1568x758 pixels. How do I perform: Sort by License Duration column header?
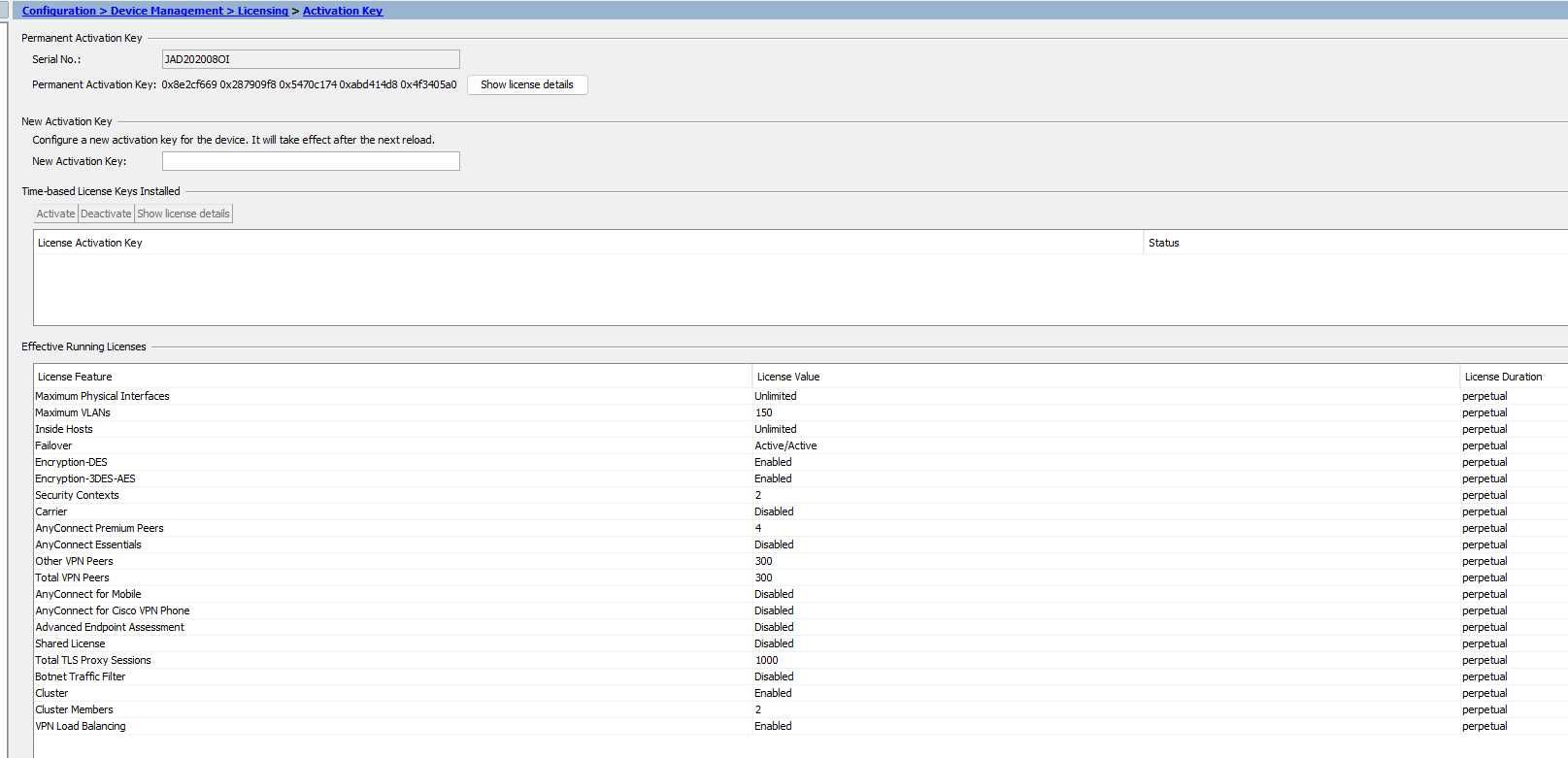[1514, 377]
